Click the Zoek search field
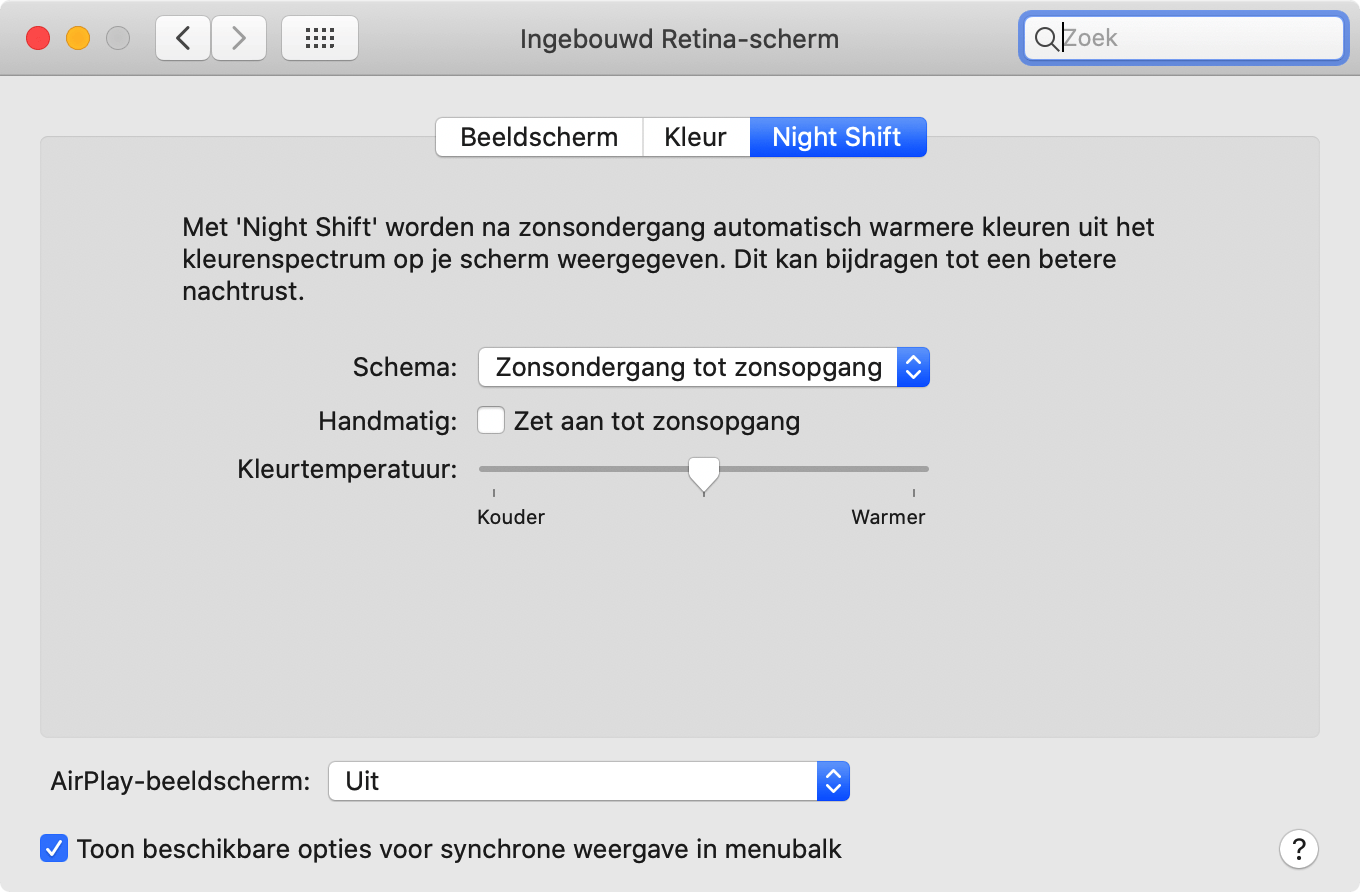Image resolution: width=1360 pixels, height=892 pixels. point(1198,39)
